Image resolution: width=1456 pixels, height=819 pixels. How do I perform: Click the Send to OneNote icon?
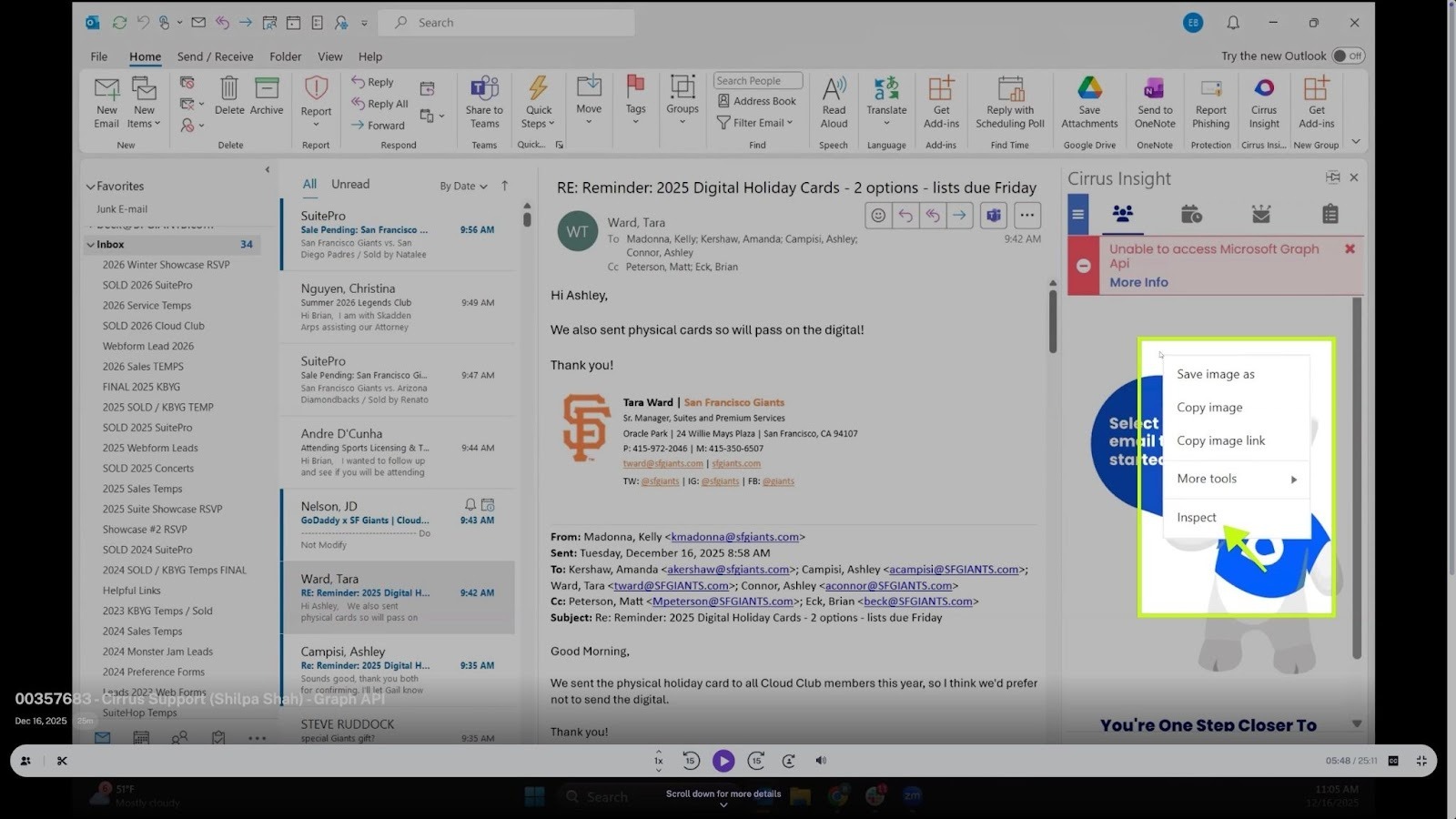(x=1154, y=89)
